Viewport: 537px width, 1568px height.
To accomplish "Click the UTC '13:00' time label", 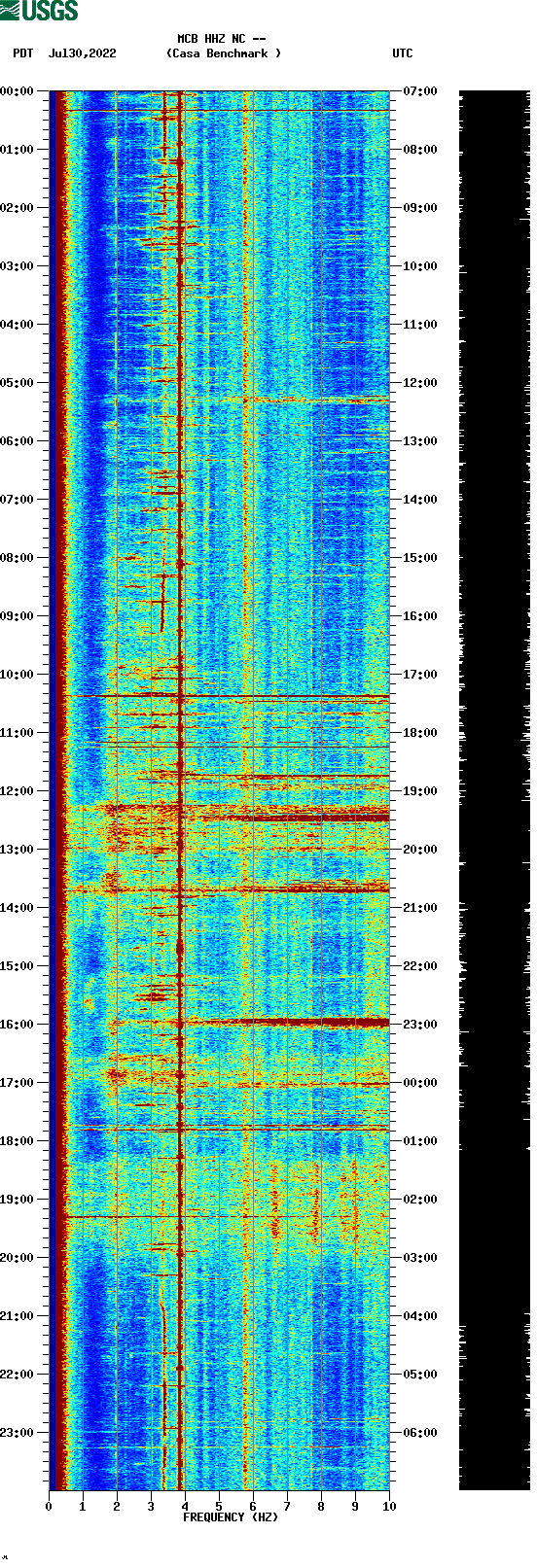I will [420, 441].
